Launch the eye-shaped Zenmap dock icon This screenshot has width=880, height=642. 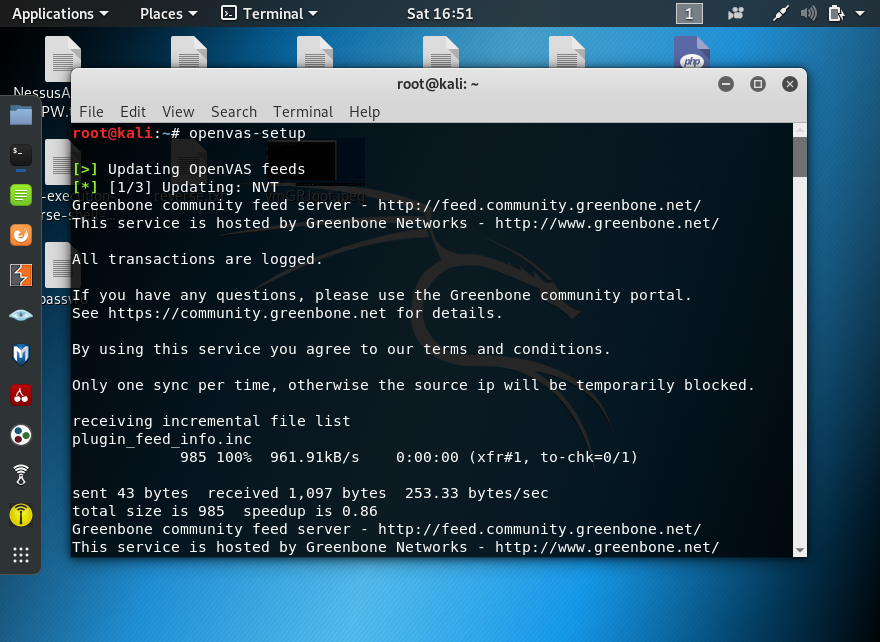point(21,315)
